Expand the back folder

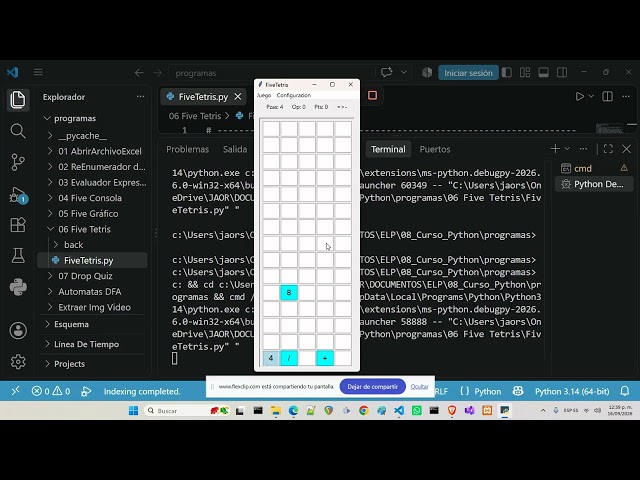56,244
